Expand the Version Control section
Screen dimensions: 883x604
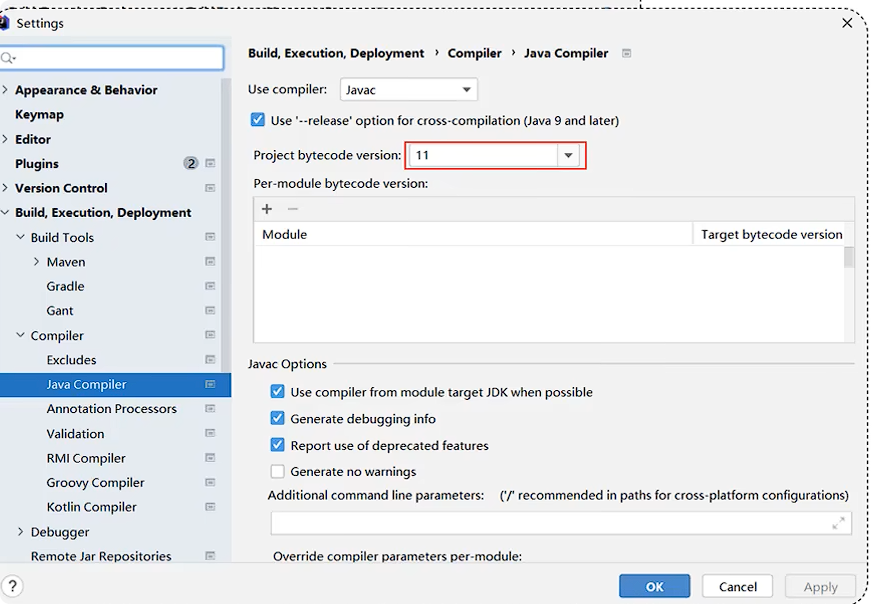[x=5, y=187]
